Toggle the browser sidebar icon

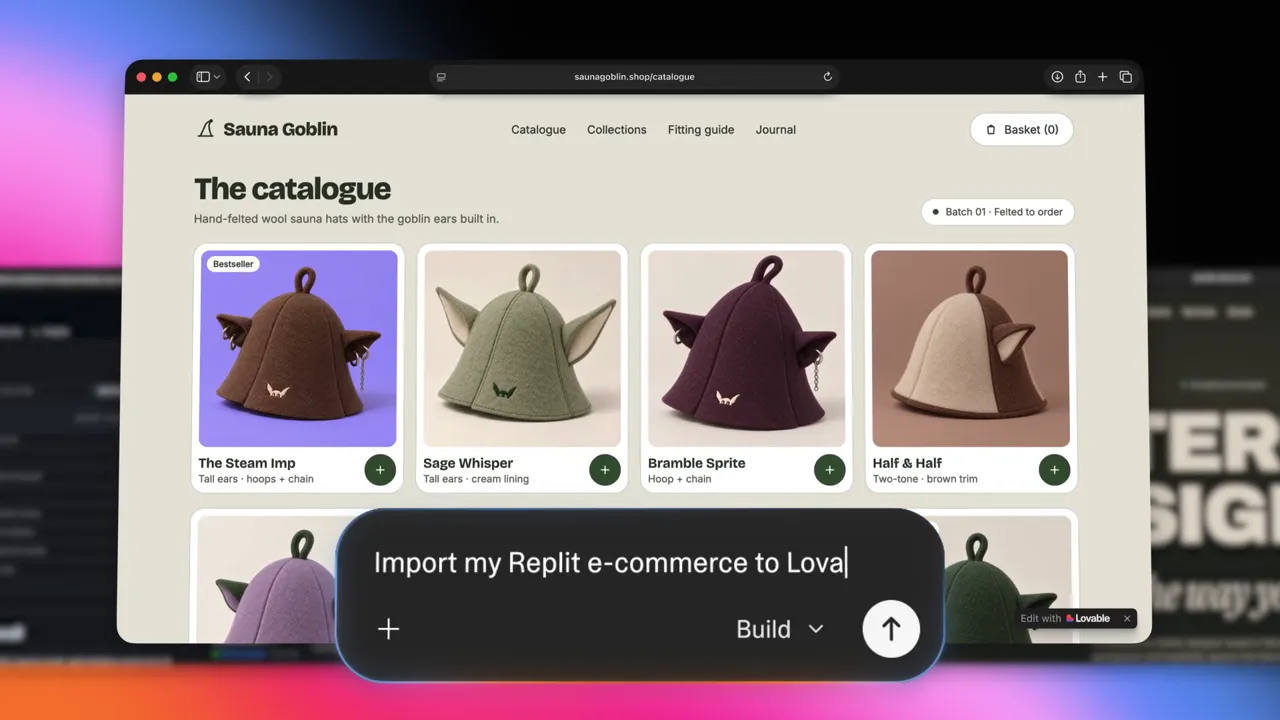tap(203, 77)
